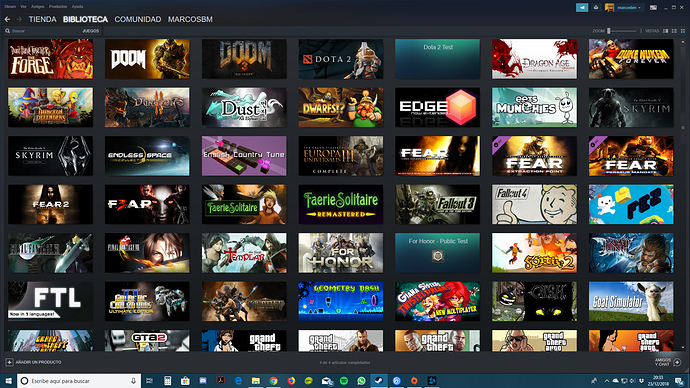Switch to the TIENDA tab
The height and width of the screenshot is (388, 690).
tap(43, 19)
